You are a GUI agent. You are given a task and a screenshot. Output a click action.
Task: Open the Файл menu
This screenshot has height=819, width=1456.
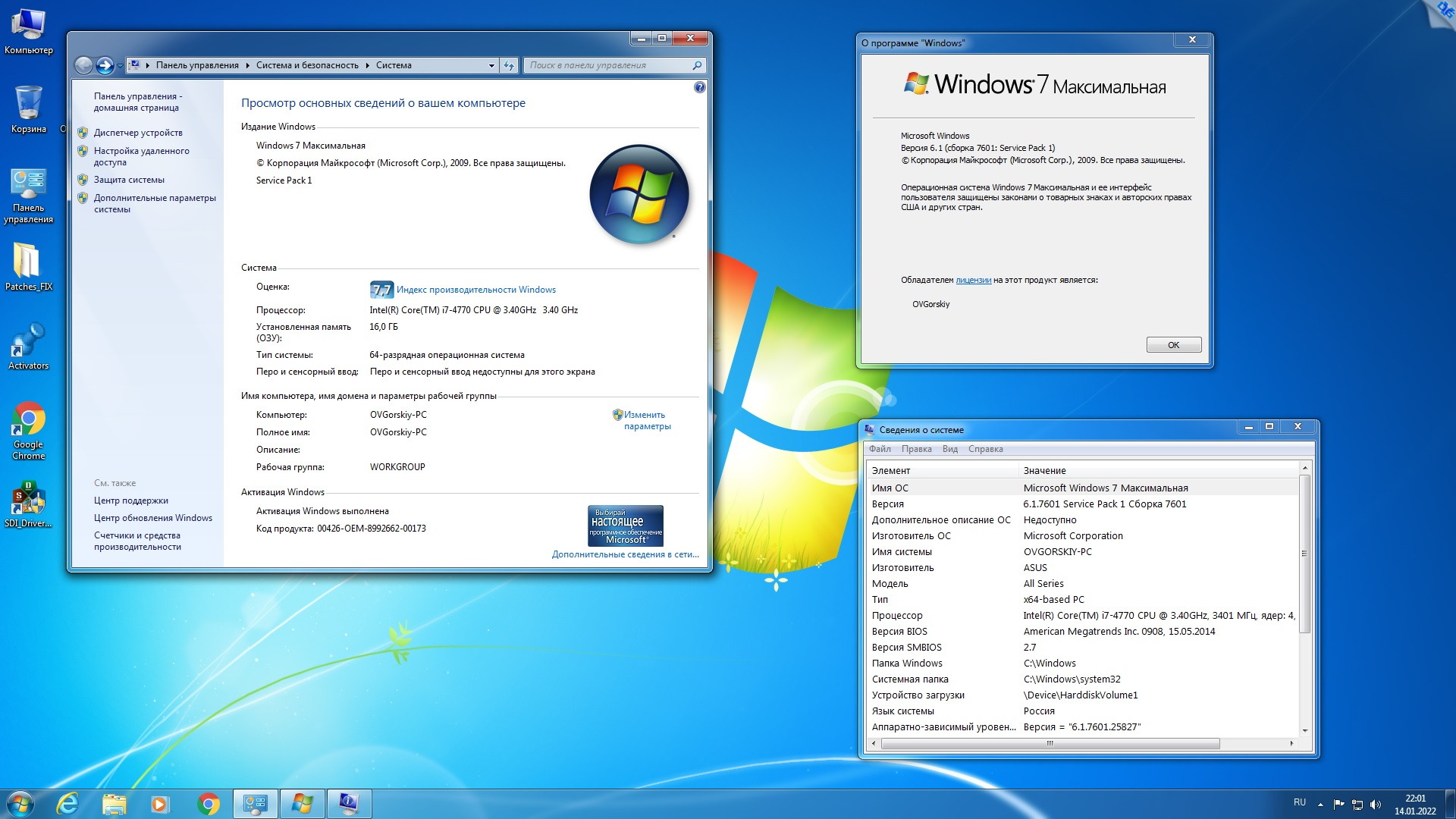pos(880,449)
